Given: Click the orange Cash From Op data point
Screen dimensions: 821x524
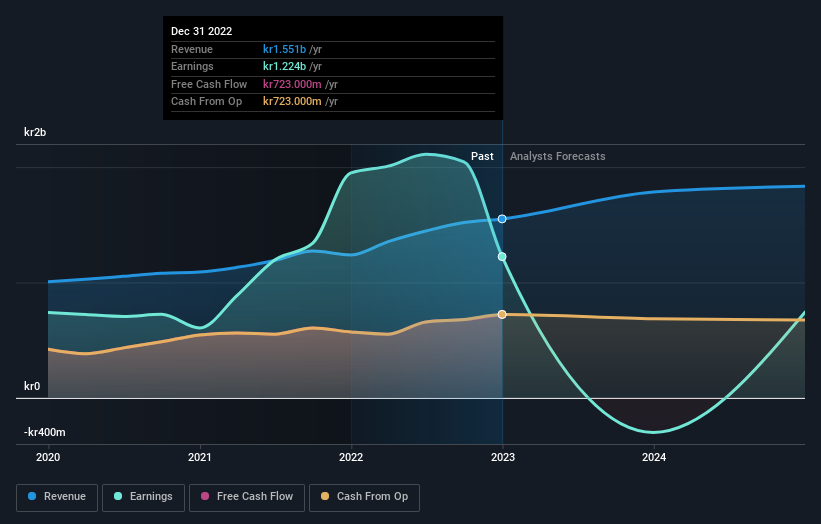Looking at the screenshot, I should pos(502,315).
